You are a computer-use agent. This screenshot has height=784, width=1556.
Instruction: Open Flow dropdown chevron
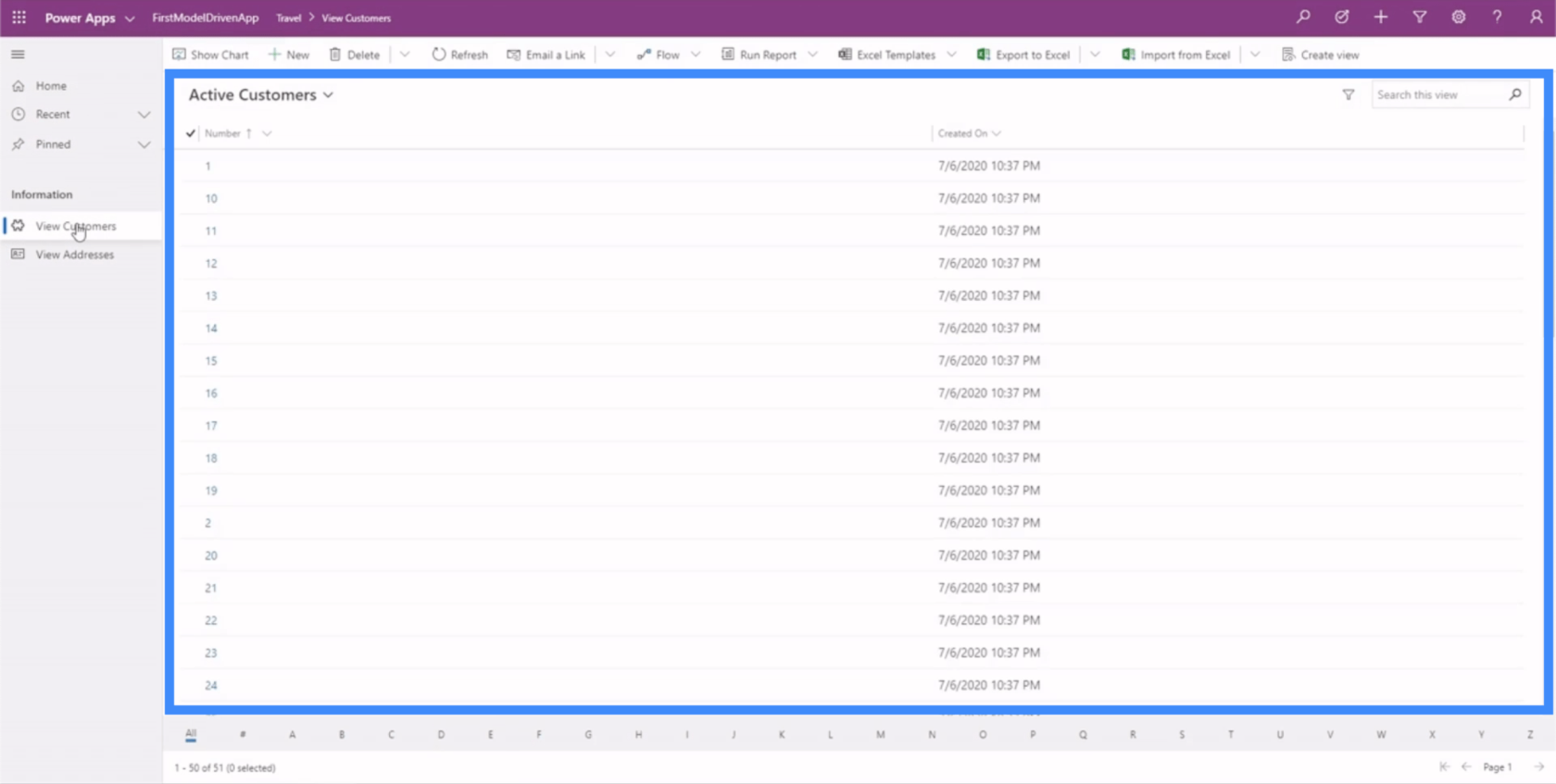[x=696, y=55]
